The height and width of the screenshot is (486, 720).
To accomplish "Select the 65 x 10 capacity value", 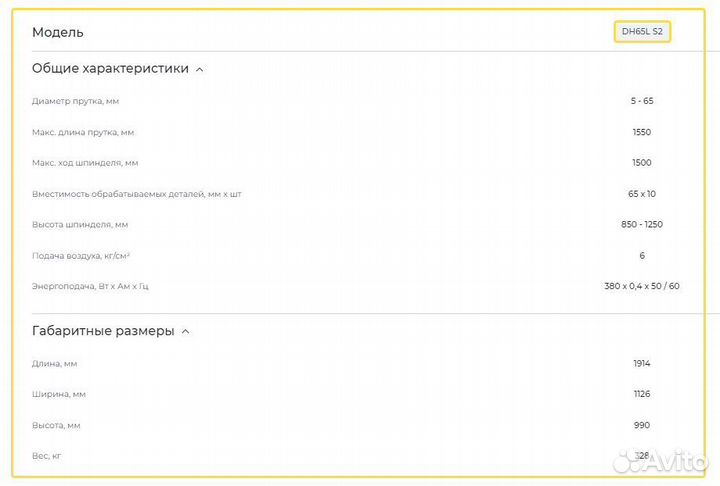I will 642,194.
